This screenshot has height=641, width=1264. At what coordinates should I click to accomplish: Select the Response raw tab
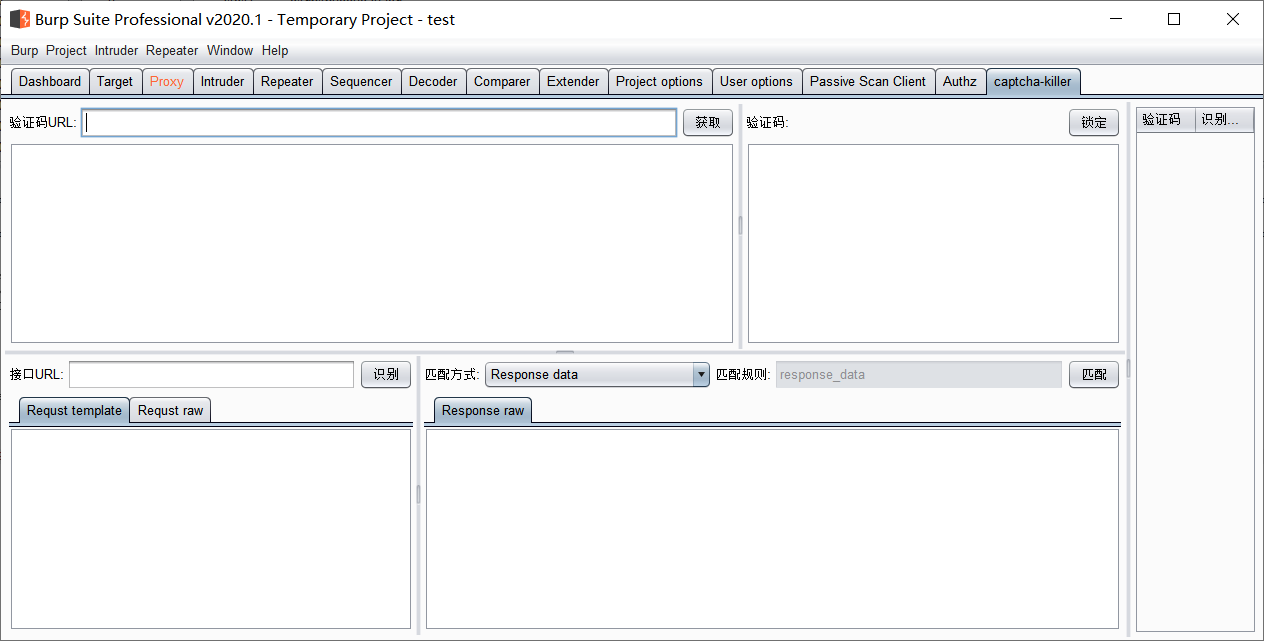(483, 410)
